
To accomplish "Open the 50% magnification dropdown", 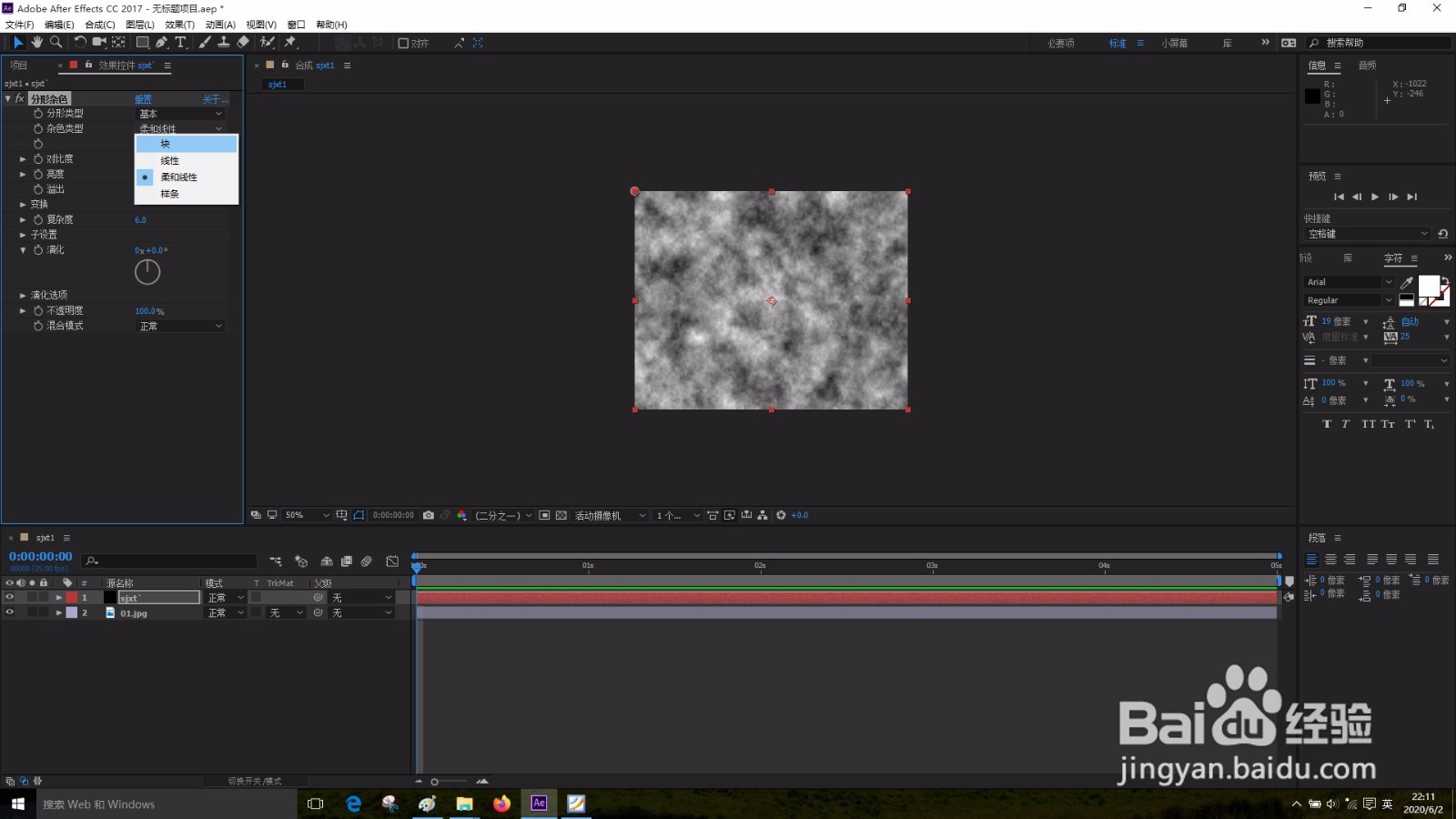I will (307, 515).
